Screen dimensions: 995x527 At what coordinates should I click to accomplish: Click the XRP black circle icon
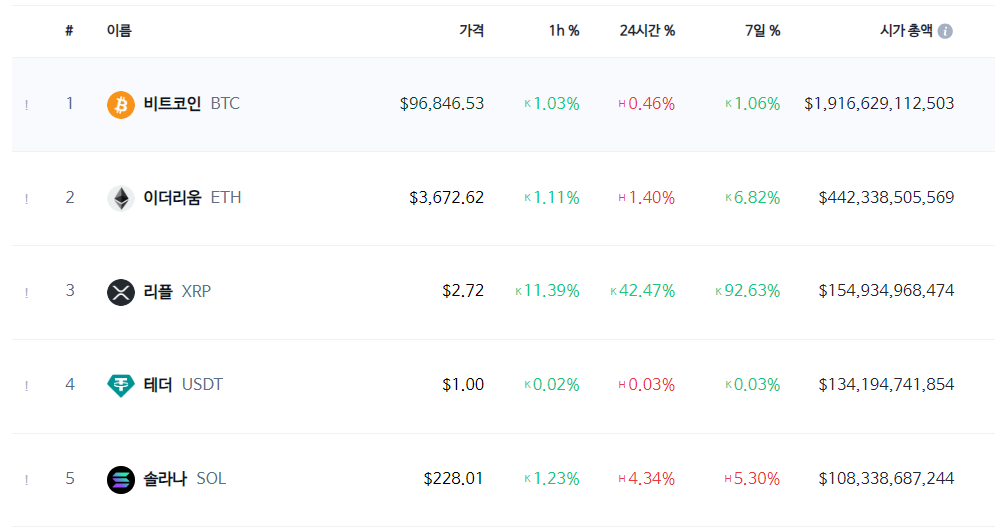121,292
